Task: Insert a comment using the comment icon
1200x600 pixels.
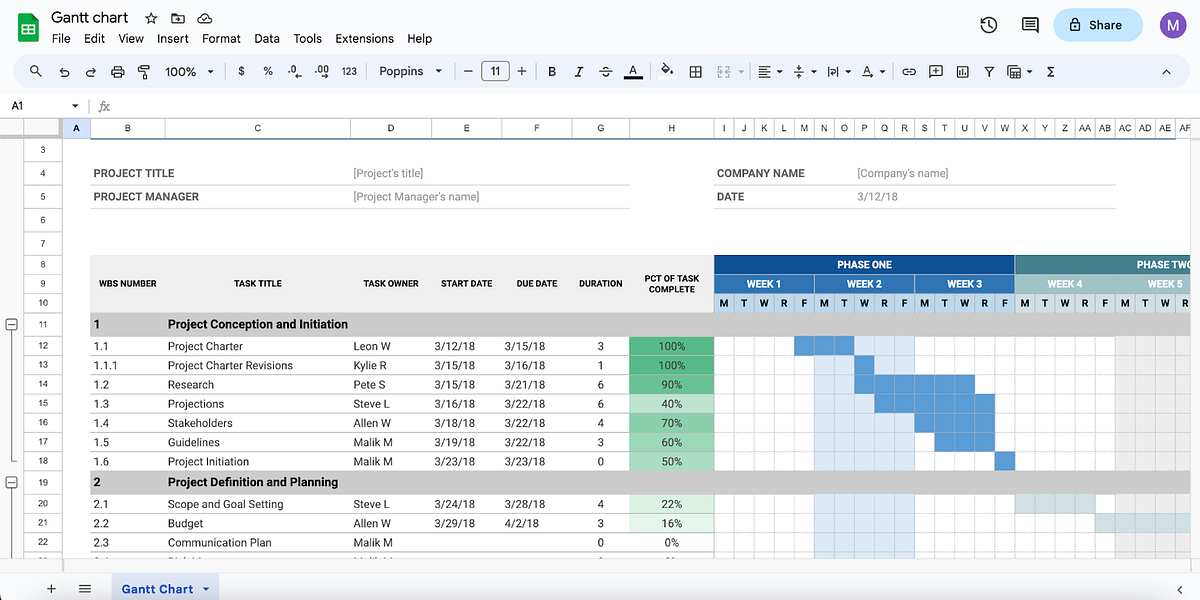Action: click(935, 71)
